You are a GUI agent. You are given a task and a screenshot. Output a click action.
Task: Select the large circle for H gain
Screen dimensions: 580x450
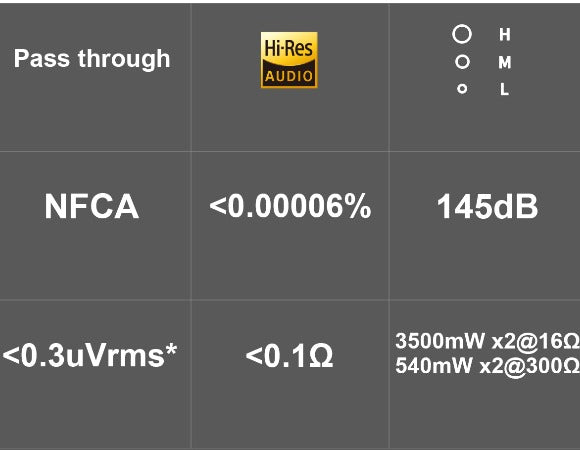coord(462,34)
